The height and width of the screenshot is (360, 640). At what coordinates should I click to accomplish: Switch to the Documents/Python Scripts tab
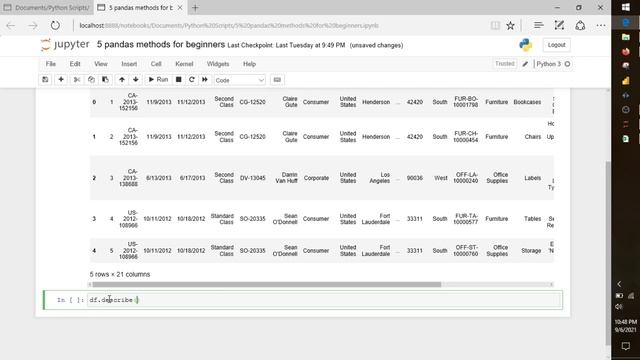click(47, 7)
